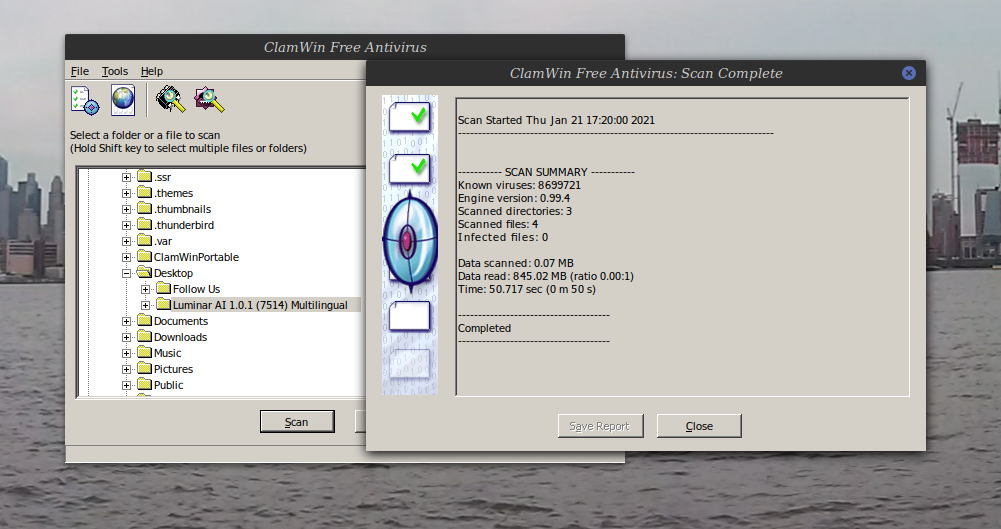Click the 'Scan Started Thu Jan 21' line

556,120
